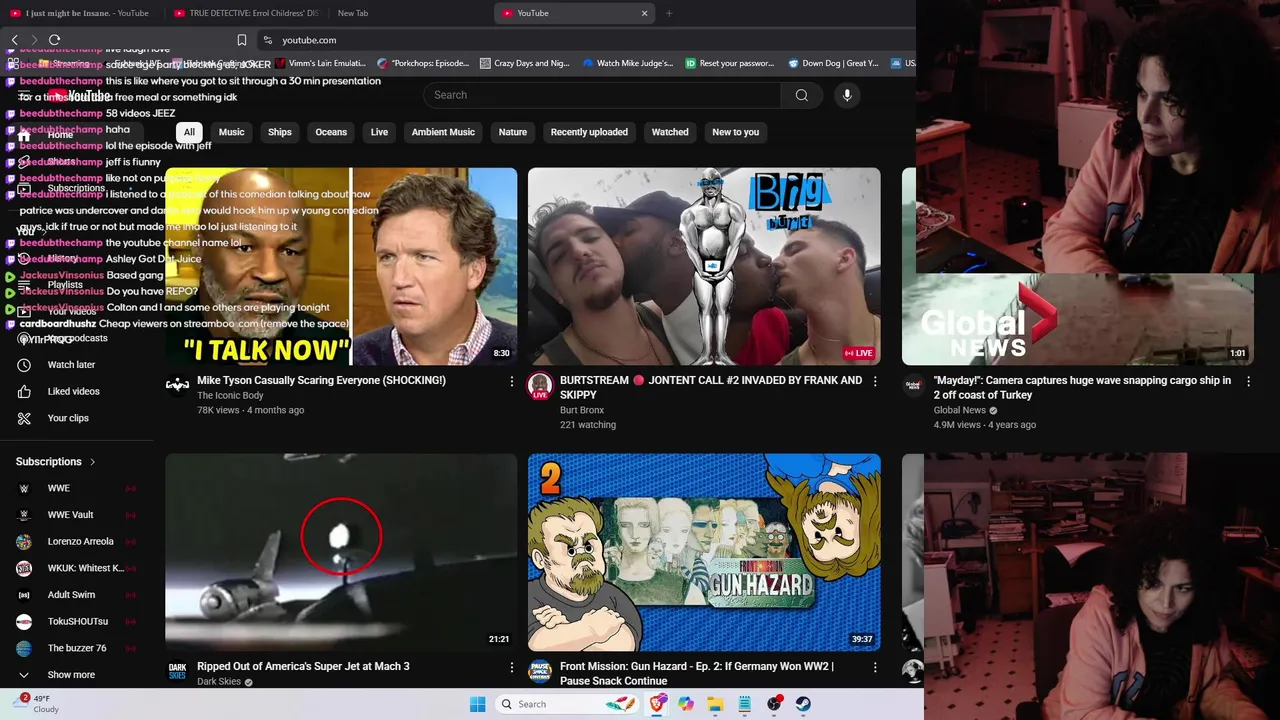This screenshot has width=1280, height=720.
Task: Switch to TRUE DETECTIVE browser tab
Action: [x=245, y=13]
